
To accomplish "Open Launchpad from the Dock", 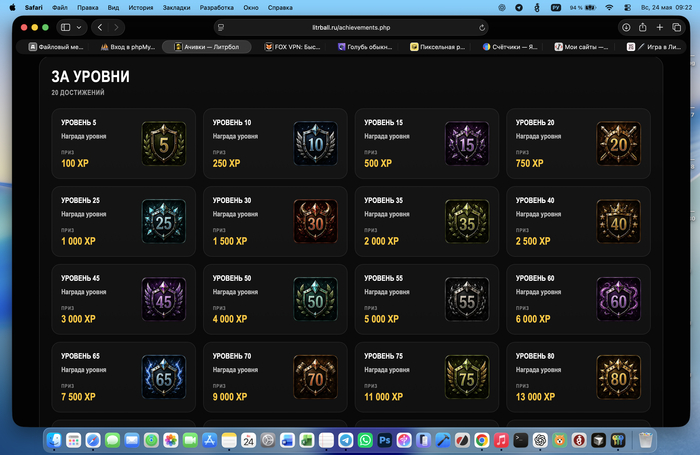I will (x=74, y=441).
